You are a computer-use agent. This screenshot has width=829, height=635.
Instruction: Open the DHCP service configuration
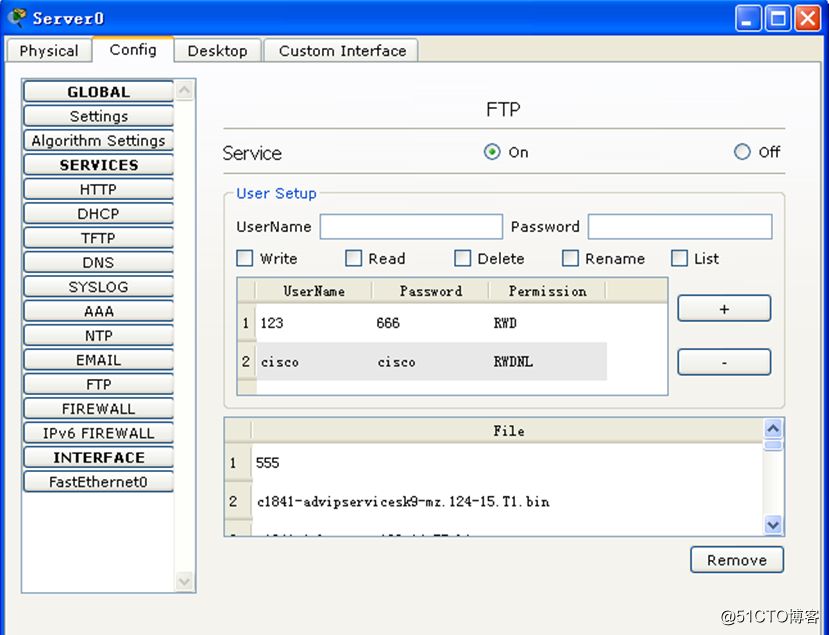(98, 213)
